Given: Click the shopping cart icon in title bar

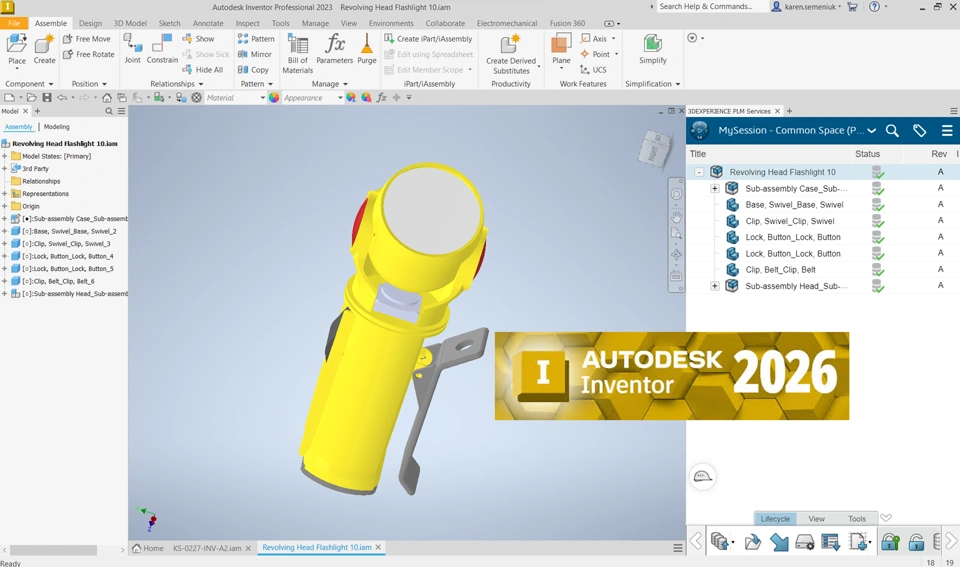Looking at the screenshot, I should (852, 7).
